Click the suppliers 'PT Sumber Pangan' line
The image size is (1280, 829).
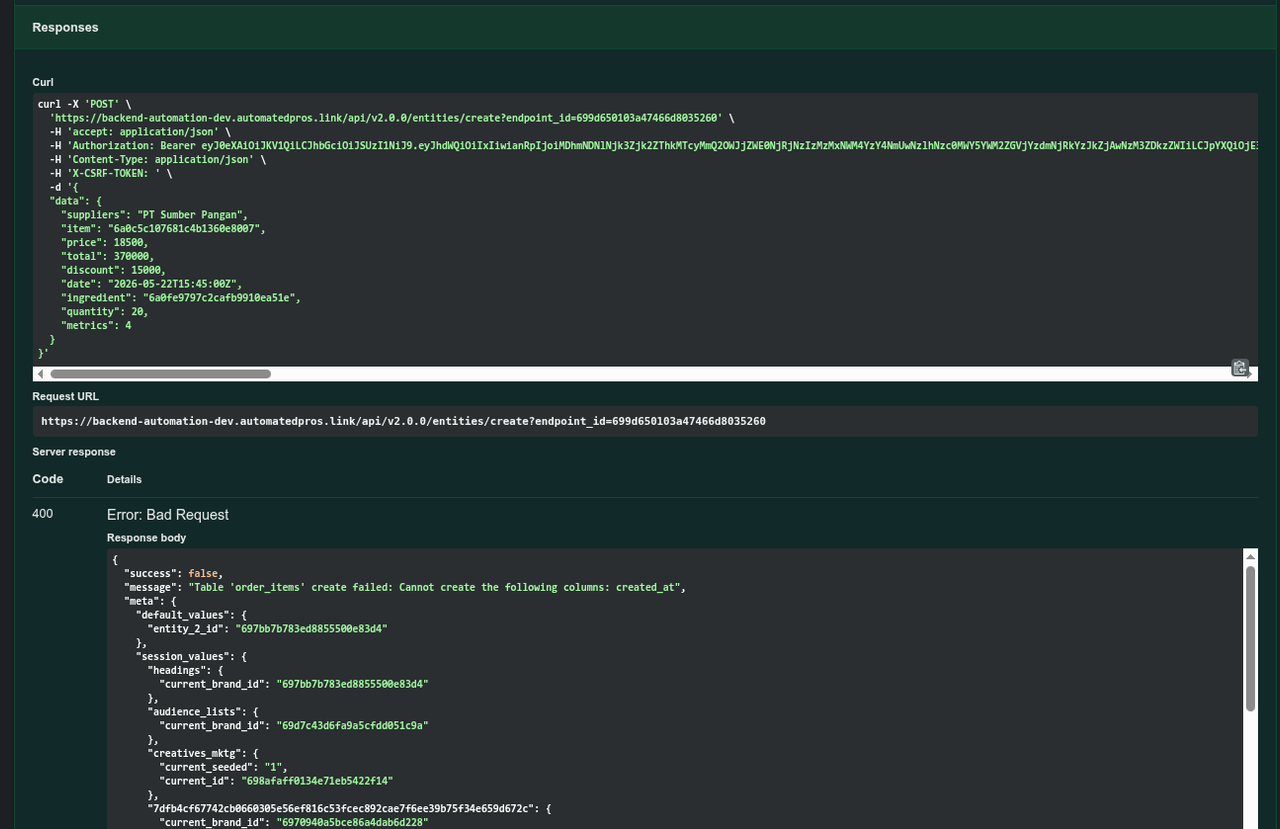click(154, 215)
